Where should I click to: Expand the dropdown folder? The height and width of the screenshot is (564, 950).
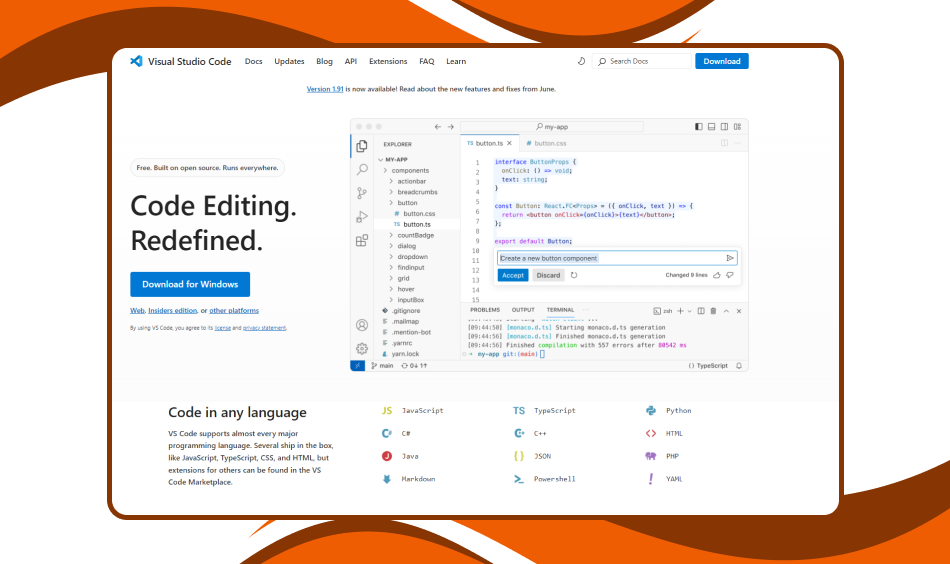tap(408, 257)
